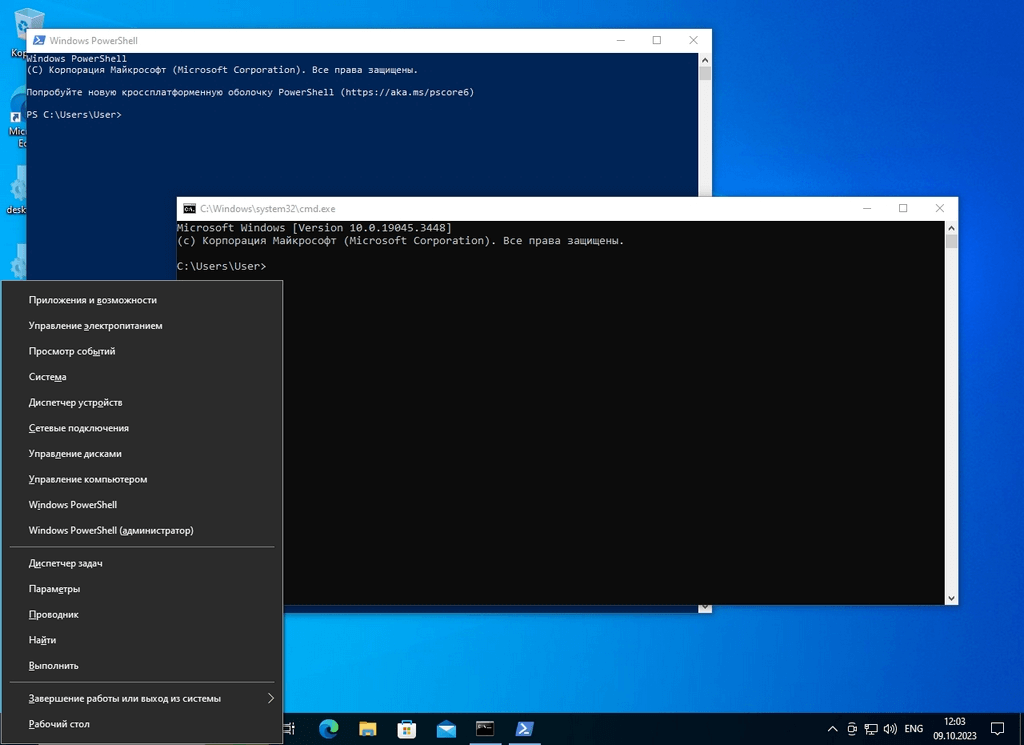Click Version 10.0.19045.3448 text in cmd

click(372, 228)
